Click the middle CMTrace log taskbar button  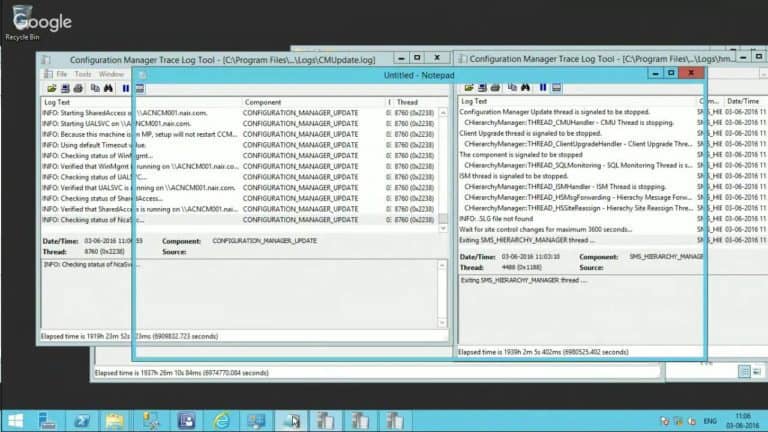point(360,421)
